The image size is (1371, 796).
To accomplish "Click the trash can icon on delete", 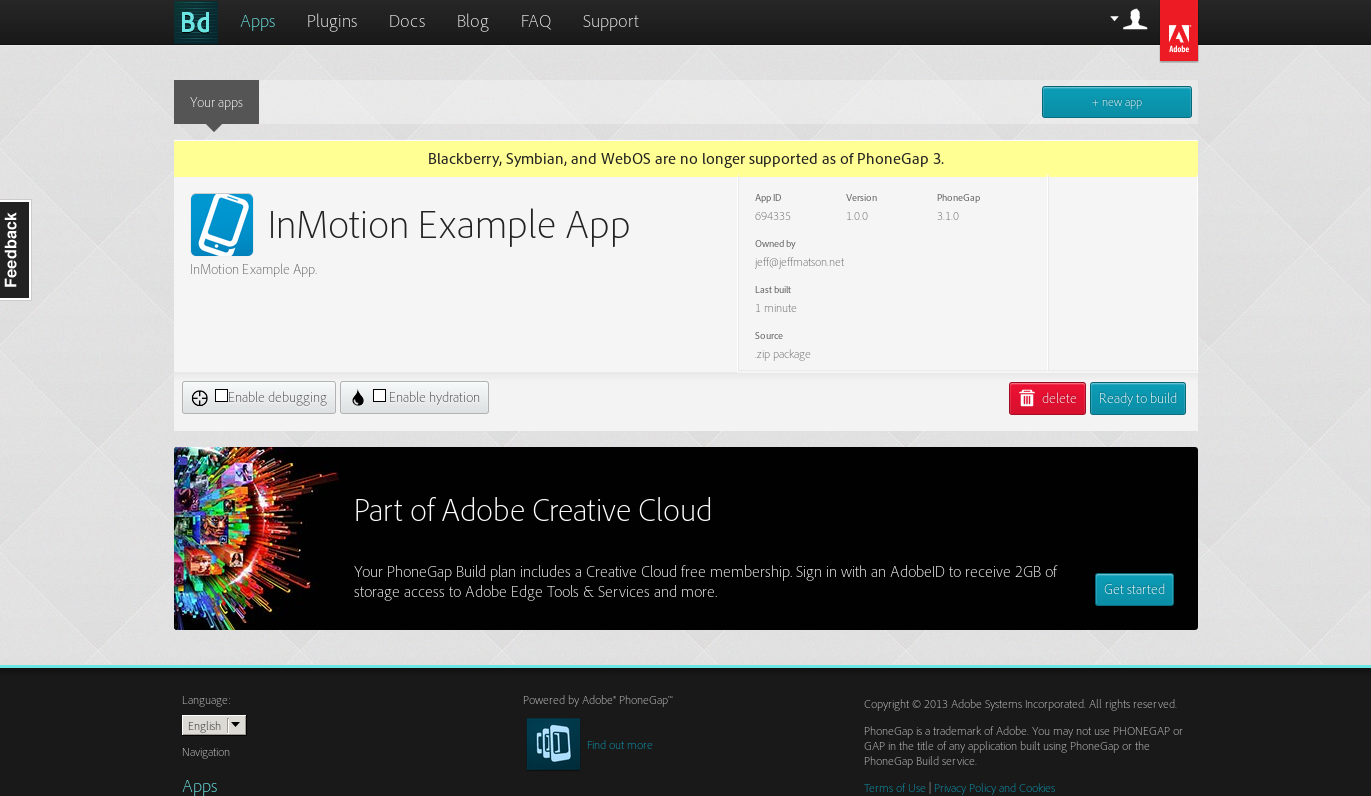I will point(1027,399).
